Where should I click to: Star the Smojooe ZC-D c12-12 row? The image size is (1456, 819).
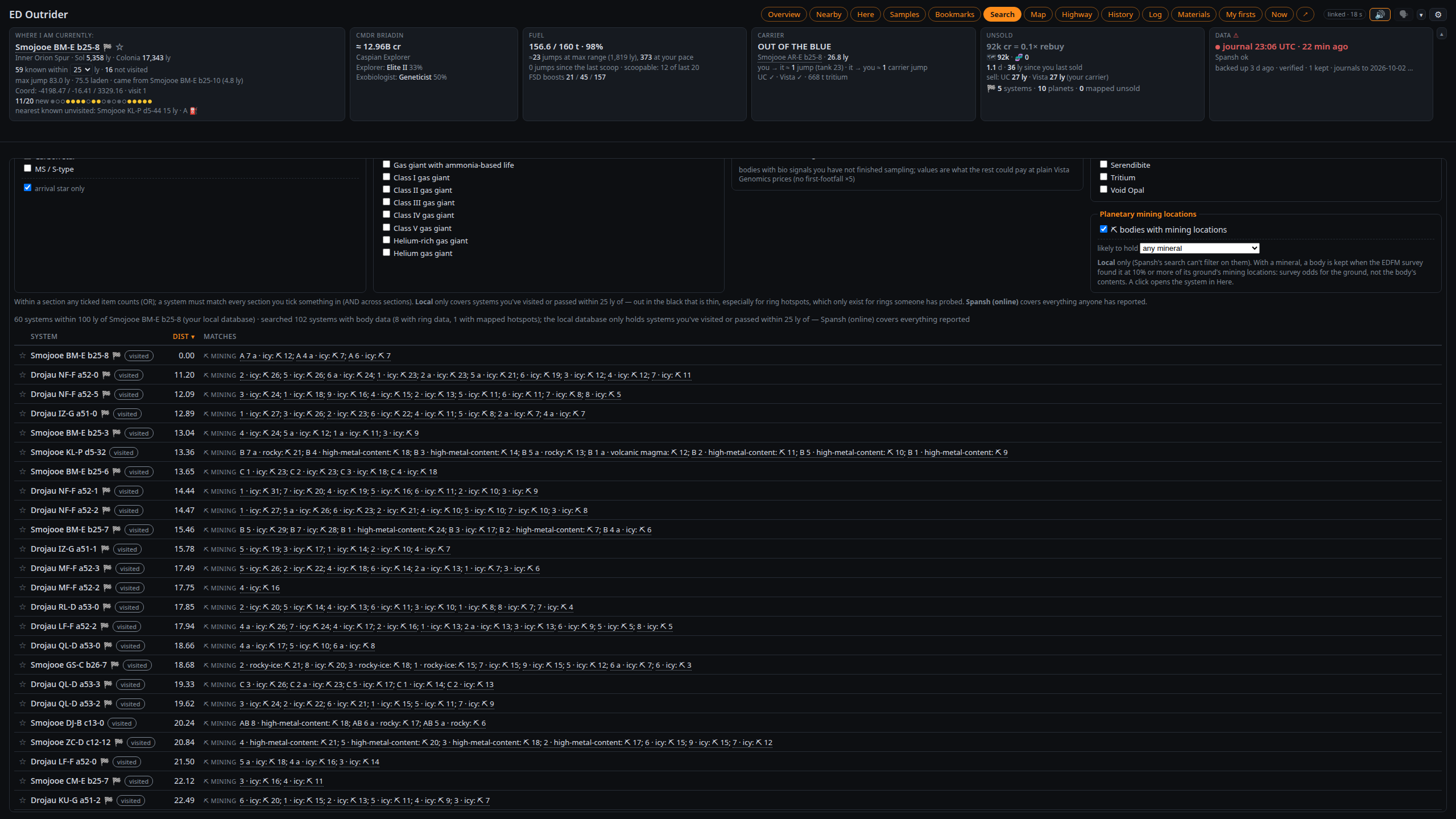pos(23,742)
